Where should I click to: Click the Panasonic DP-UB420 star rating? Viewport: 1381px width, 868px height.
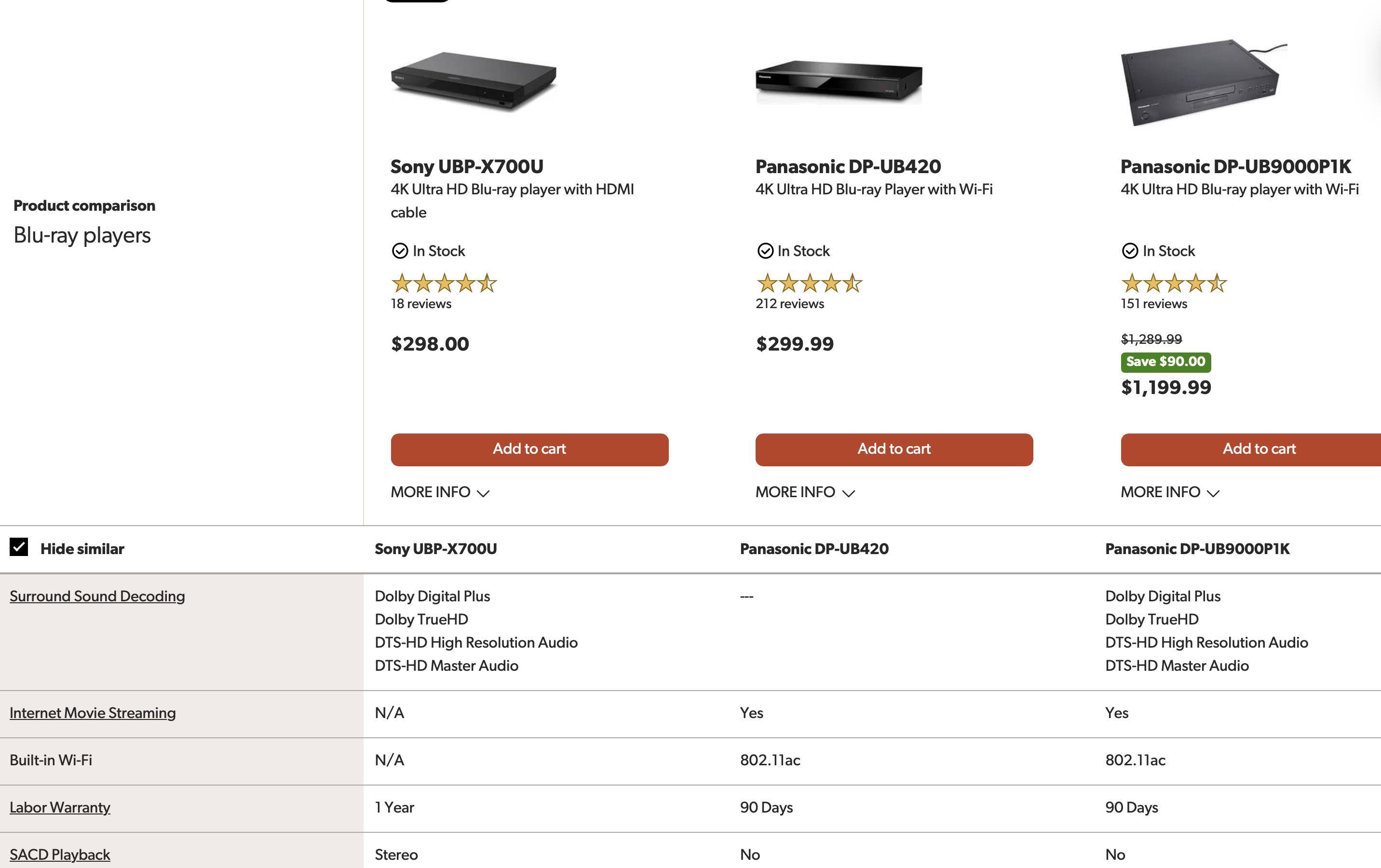pyautogui.click(x=809, y=284)
